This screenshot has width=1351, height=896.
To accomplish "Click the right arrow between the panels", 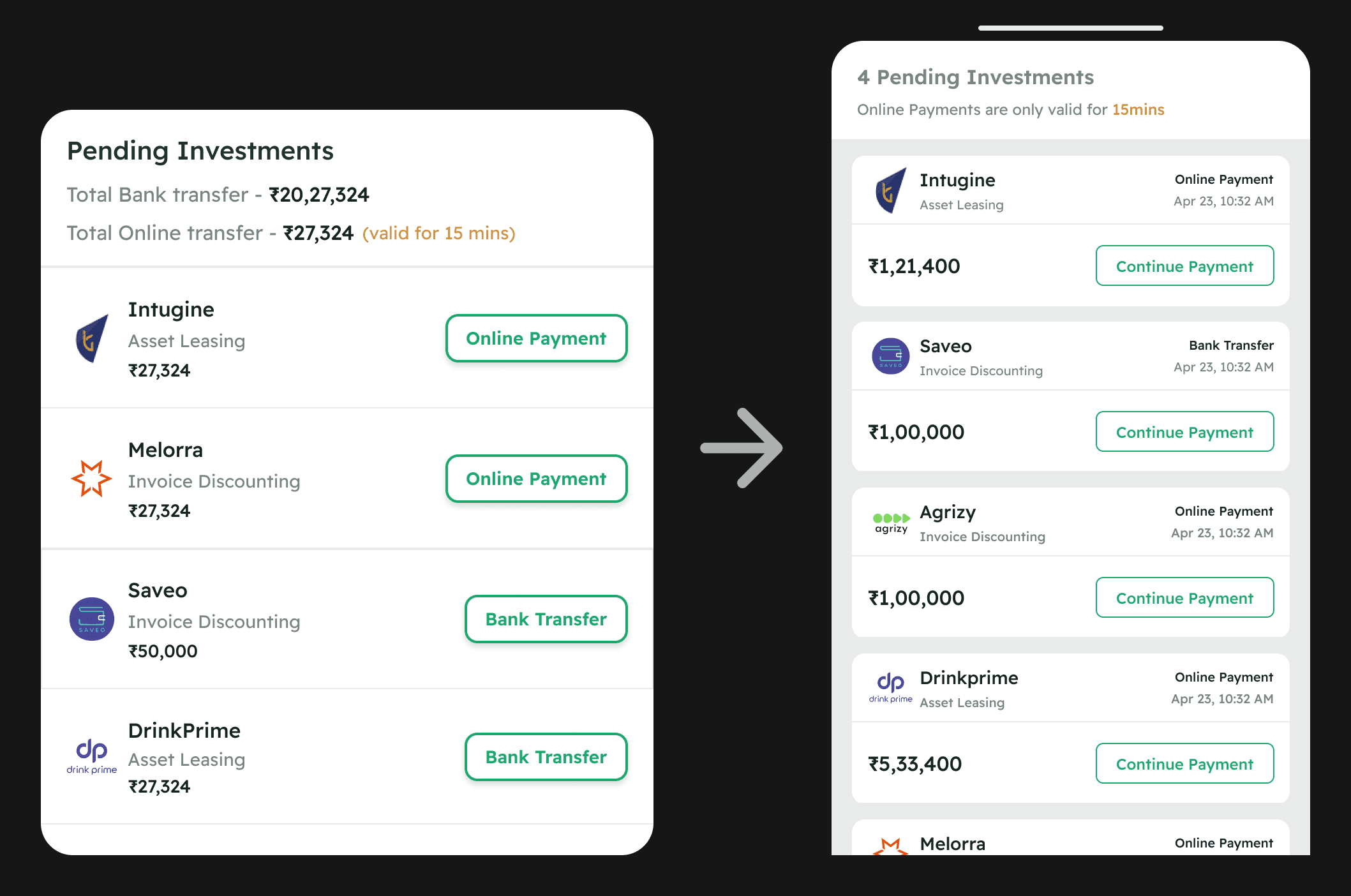I will [742, 448].
